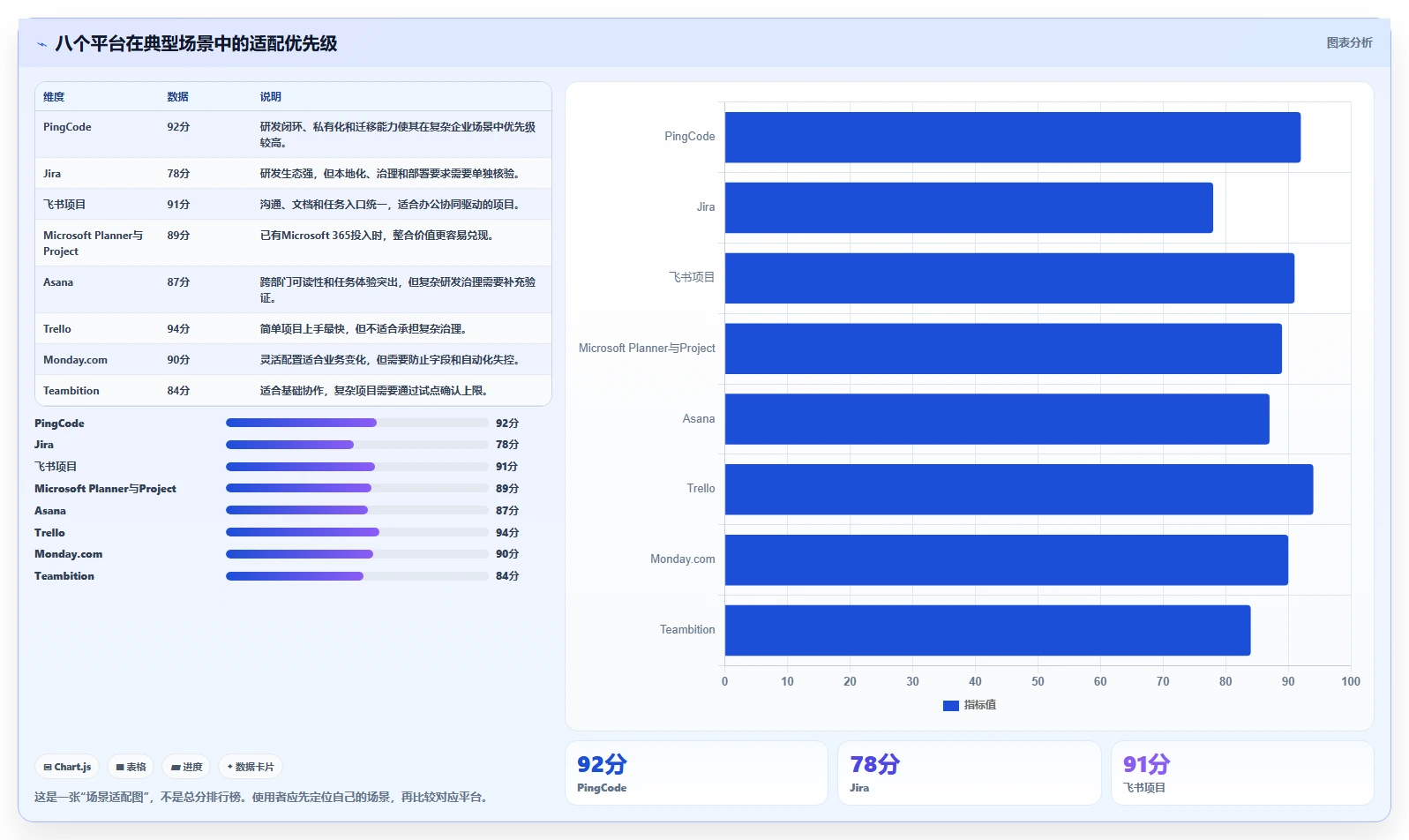This screenshot has width=1409, height=840.
Task: Click the 说明 column header
Action: 270,97
